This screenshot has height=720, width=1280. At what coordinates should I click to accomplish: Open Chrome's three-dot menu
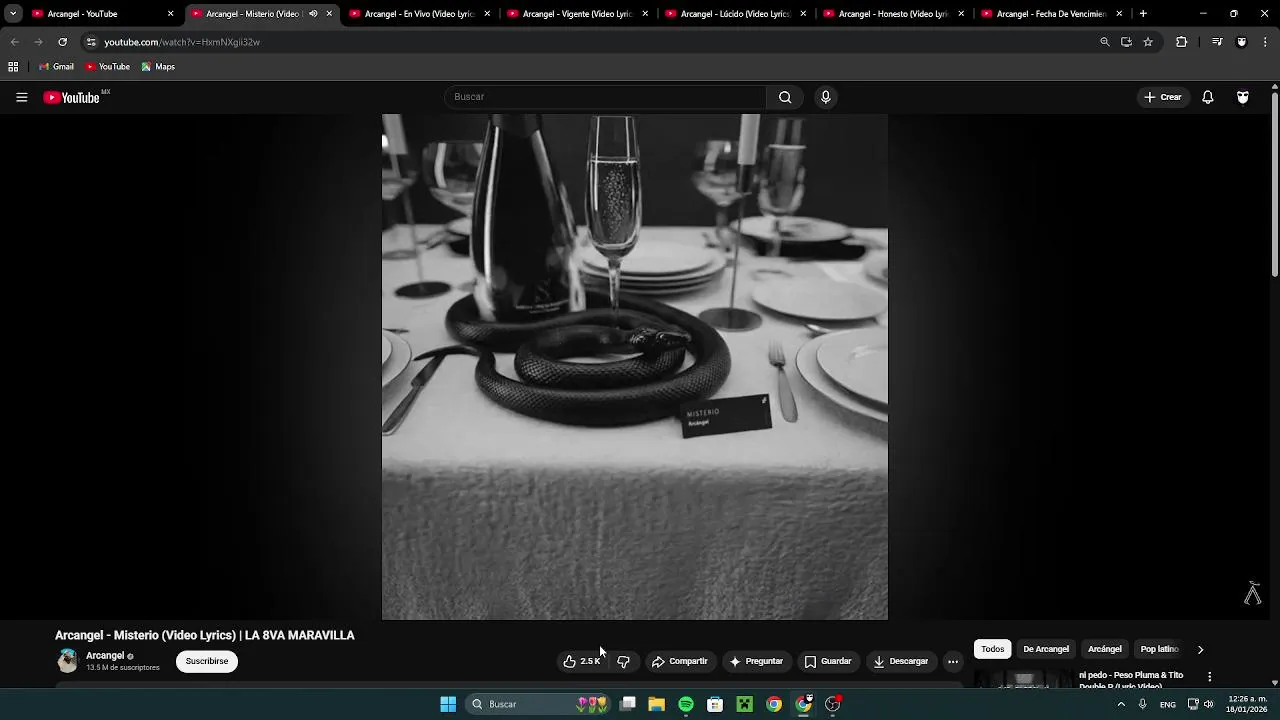click(1265, 42)
